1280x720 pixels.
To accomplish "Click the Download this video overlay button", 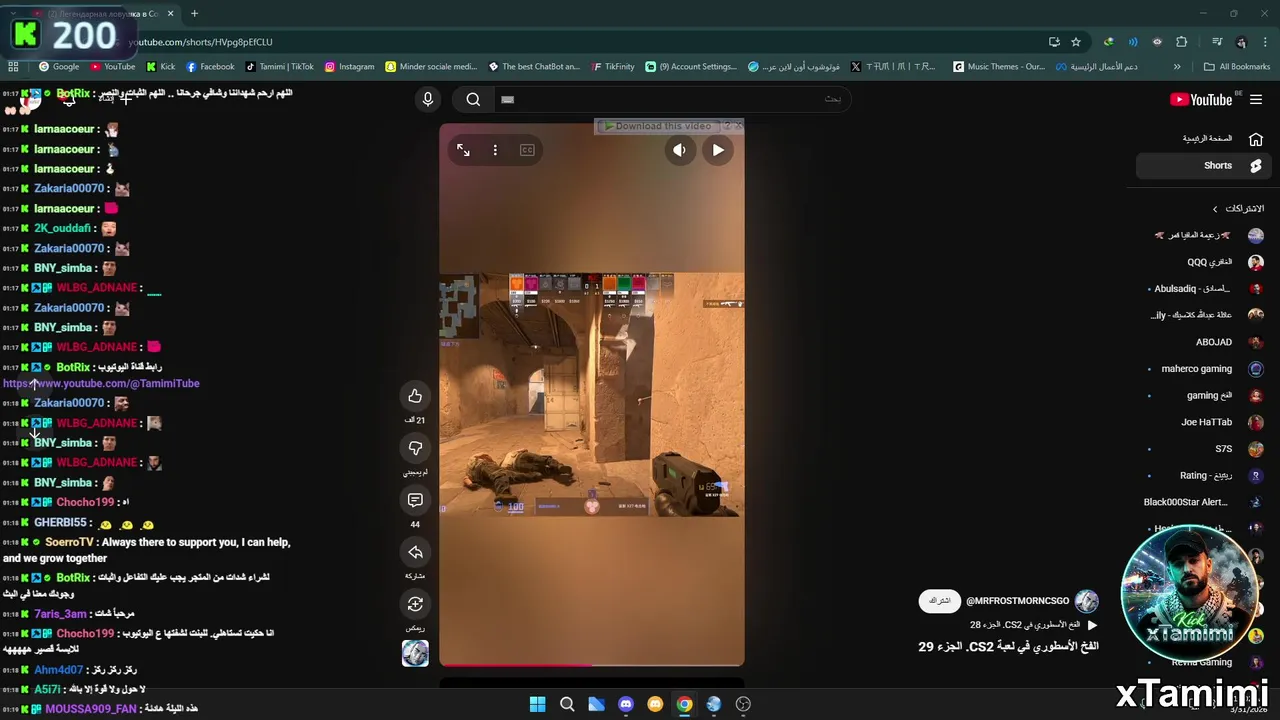I will coord(658,126).
